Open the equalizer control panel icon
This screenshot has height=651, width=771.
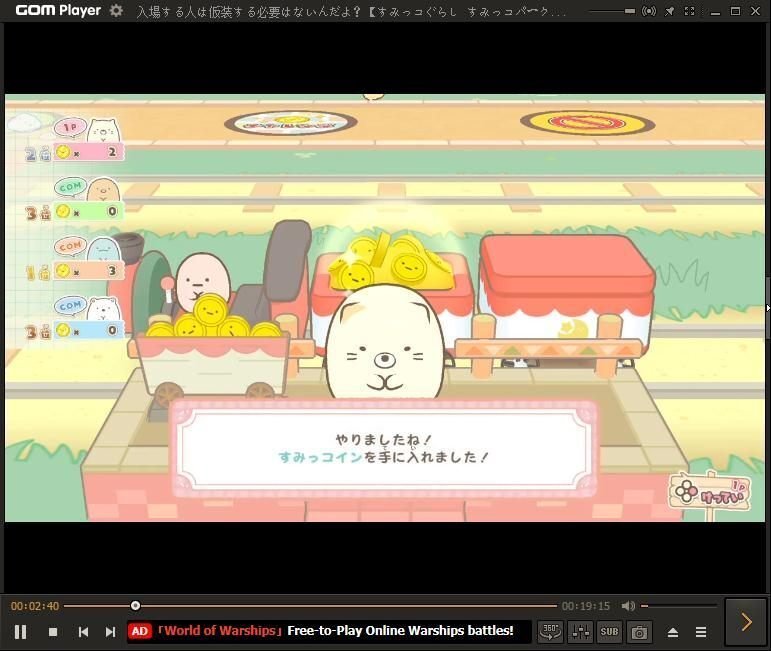[x=580, y=632]
